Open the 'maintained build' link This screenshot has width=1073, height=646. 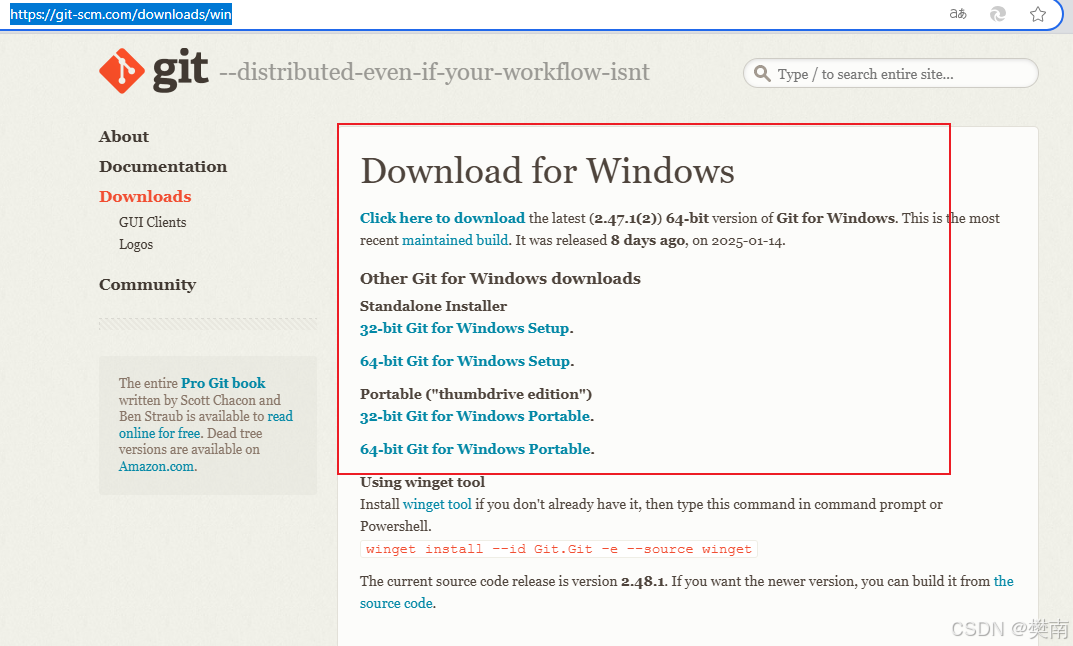pyautogui.click(x=455, y=240)
